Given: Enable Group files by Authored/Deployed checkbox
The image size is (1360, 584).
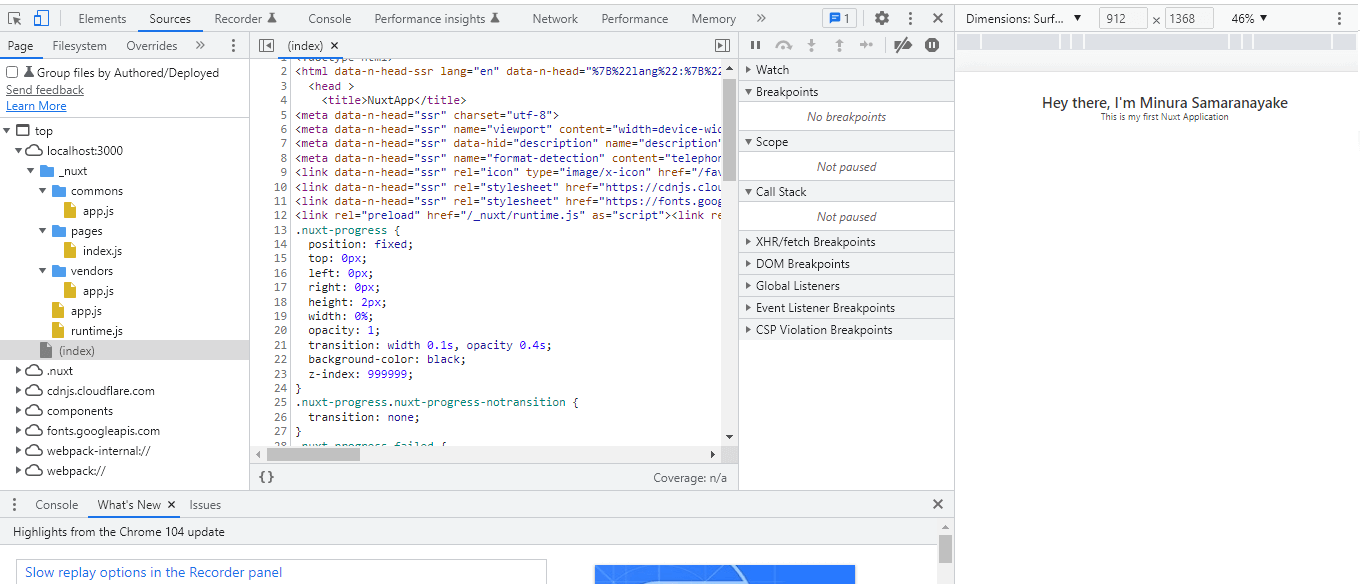Looking at the screenshot, I should pyautogui.click(x=12, y=73).
